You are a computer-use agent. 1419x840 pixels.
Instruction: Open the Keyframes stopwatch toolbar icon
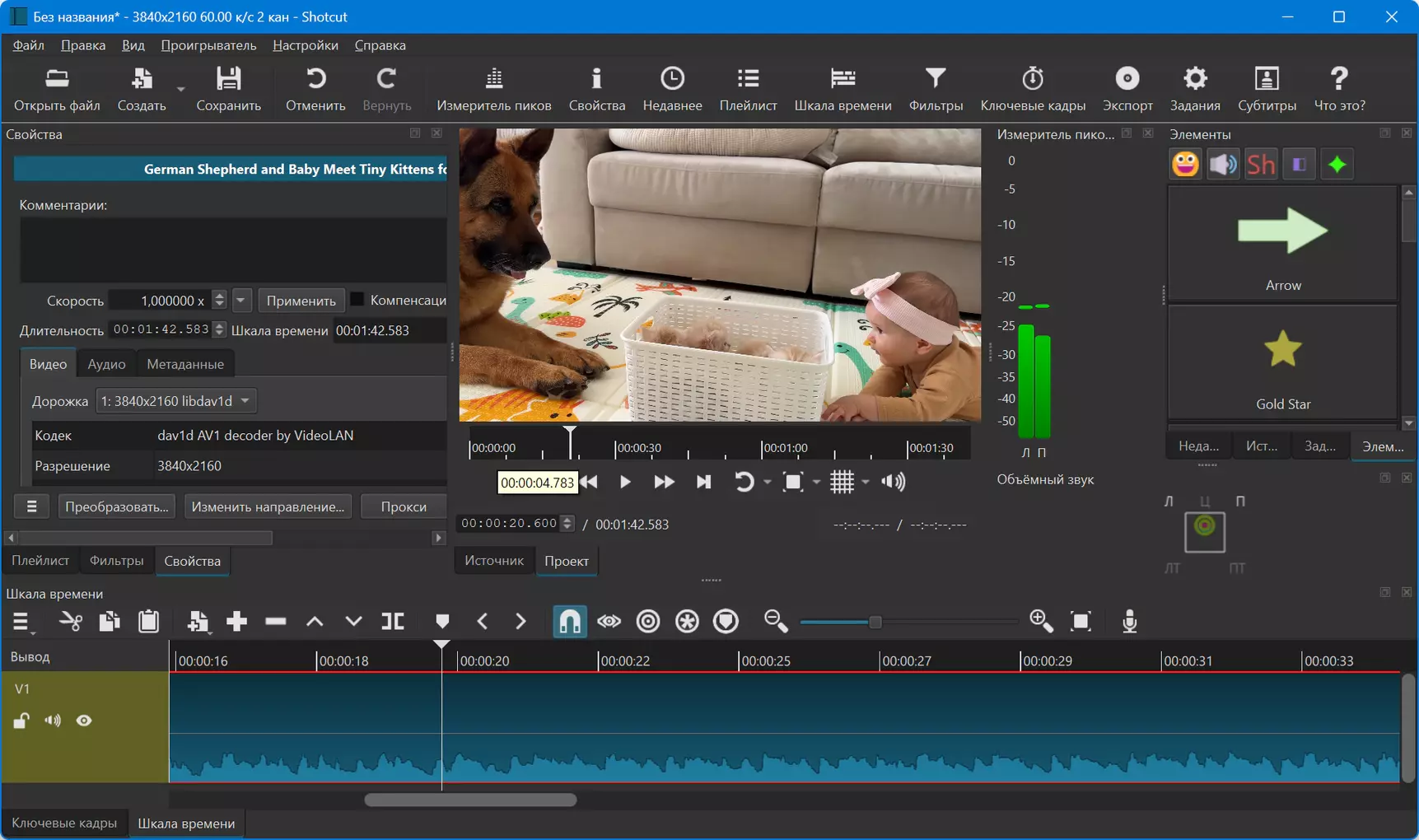(1033, 89)
